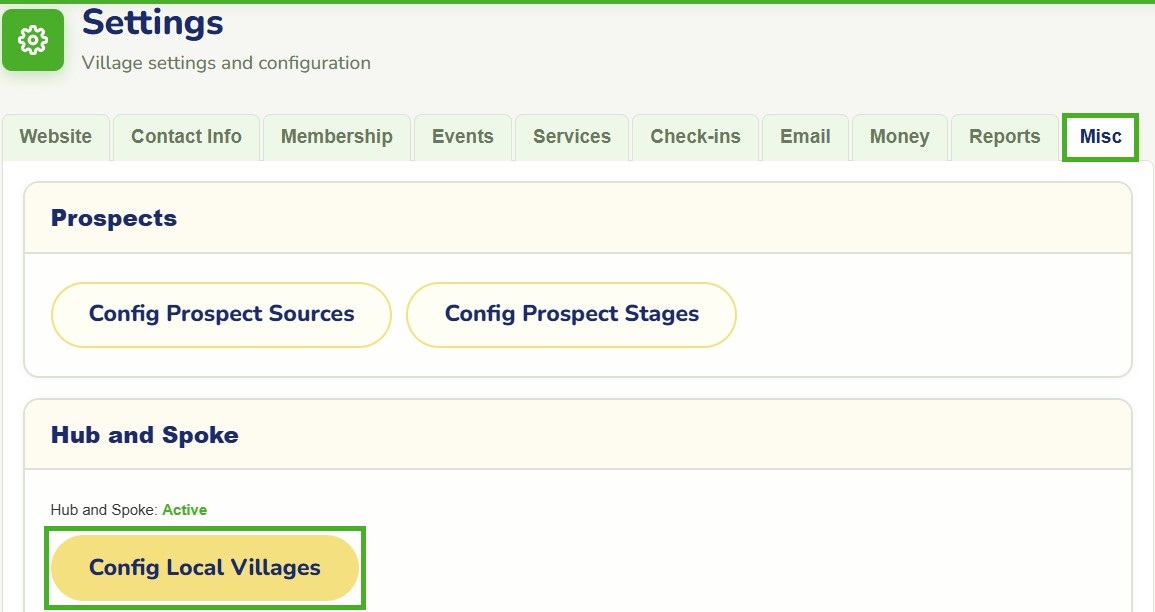Go to the Reports tab
Viewport: 1155px width, 612px height.
tap(1005, 137)
